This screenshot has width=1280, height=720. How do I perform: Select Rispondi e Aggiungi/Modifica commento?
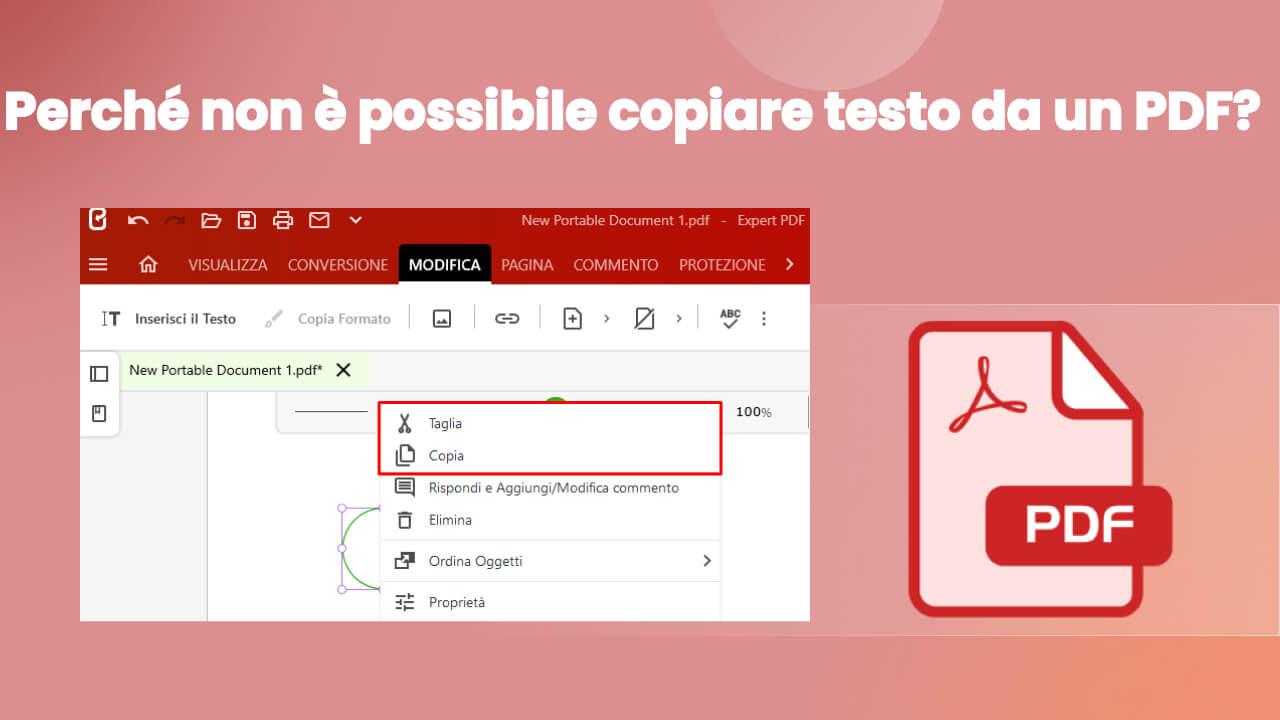(x=550, y=488)
